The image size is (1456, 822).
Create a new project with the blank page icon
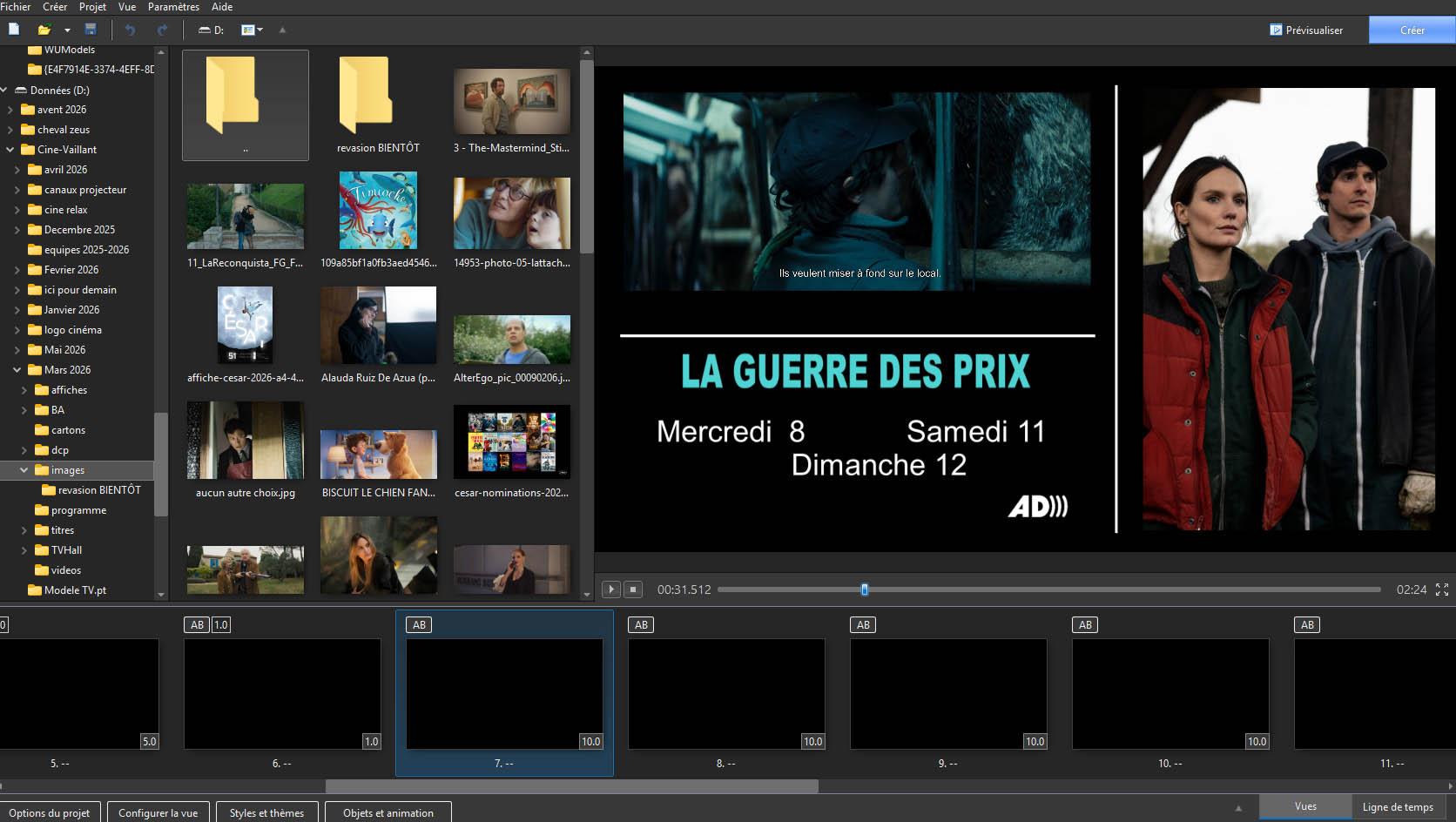[x=14, y=30]
